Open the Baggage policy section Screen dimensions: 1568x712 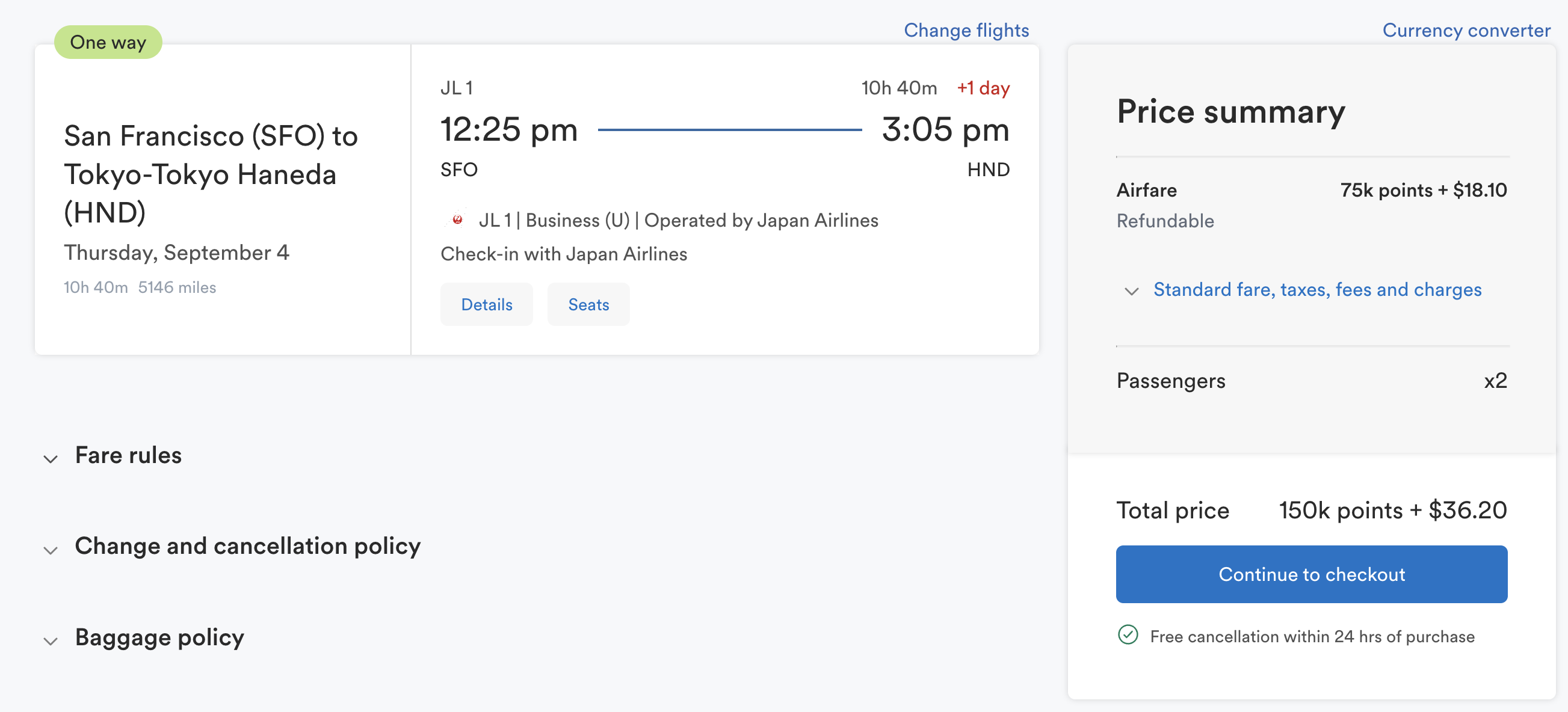(159, 637)
